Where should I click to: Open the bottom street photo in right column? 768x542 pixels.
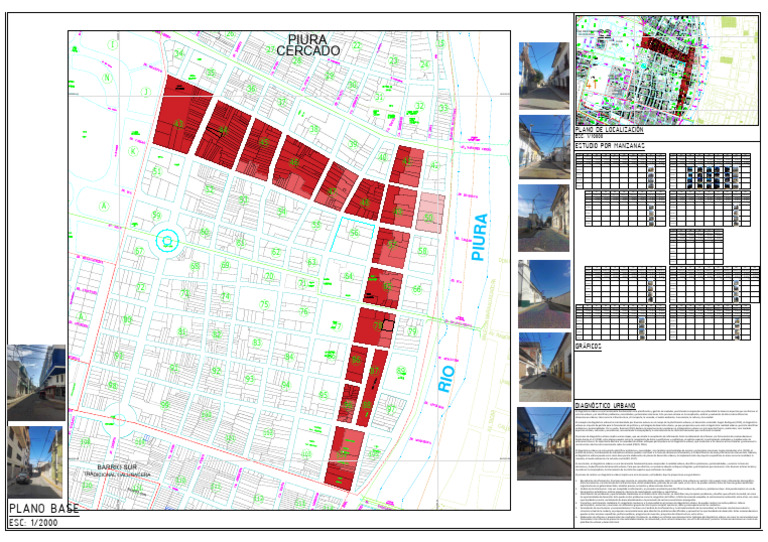(544, 444)
